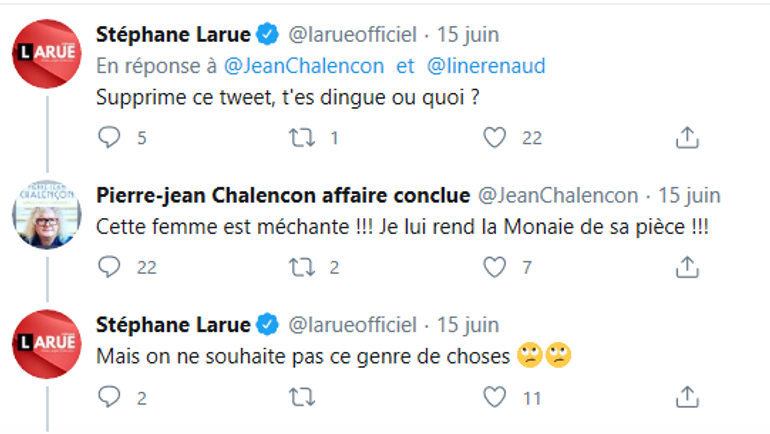The height and width of the screenshot is (434, 770).
Task: Retweet the "Cette femme est méchante" tweet
Action: click(x=301, y=267)
